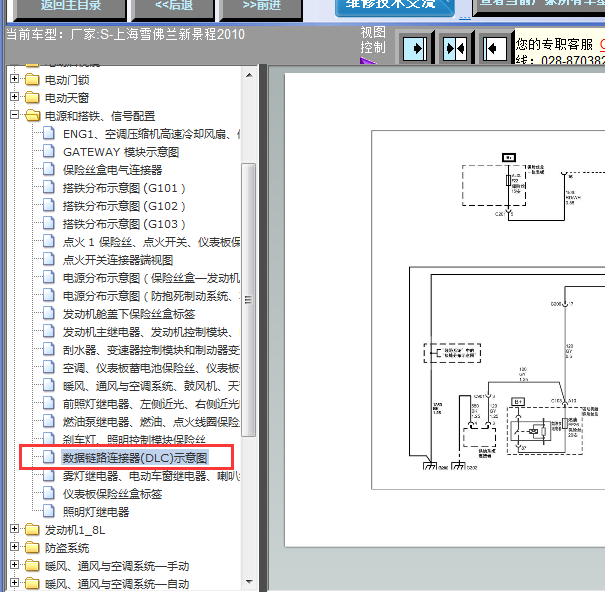Screen dimensions: 605x592
Task: Open 雾灯继电器、电动车窗继电器 item
Action: (152, 476)
